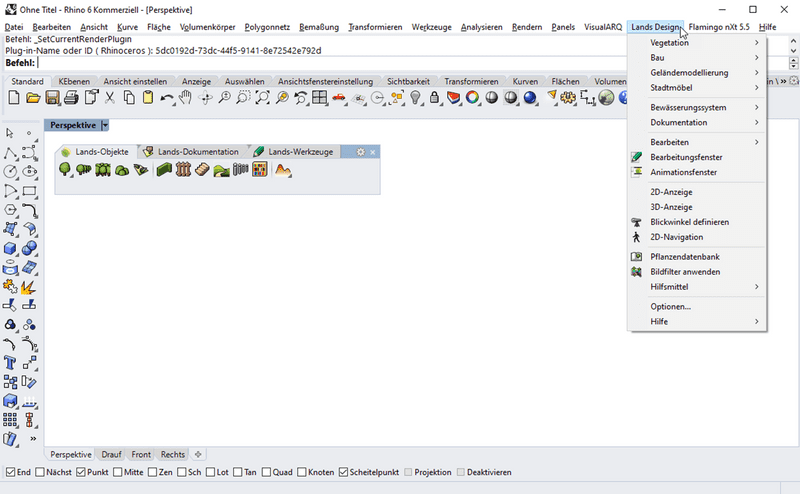800x494 pixels.
Task: Open the Perspektive viewport dropdown arrow
Action: point(105,125)
